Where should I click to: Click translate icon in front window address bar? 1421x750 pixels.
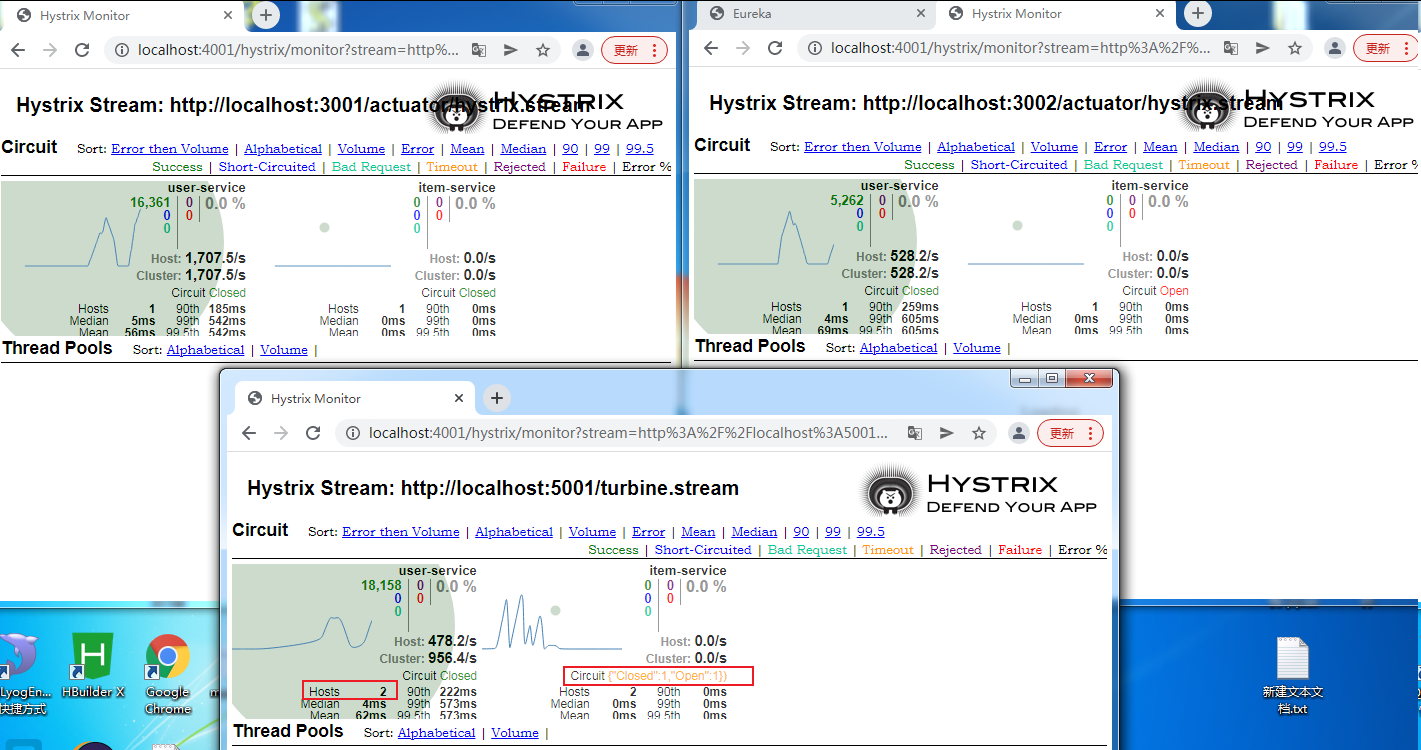pos(915,433)
